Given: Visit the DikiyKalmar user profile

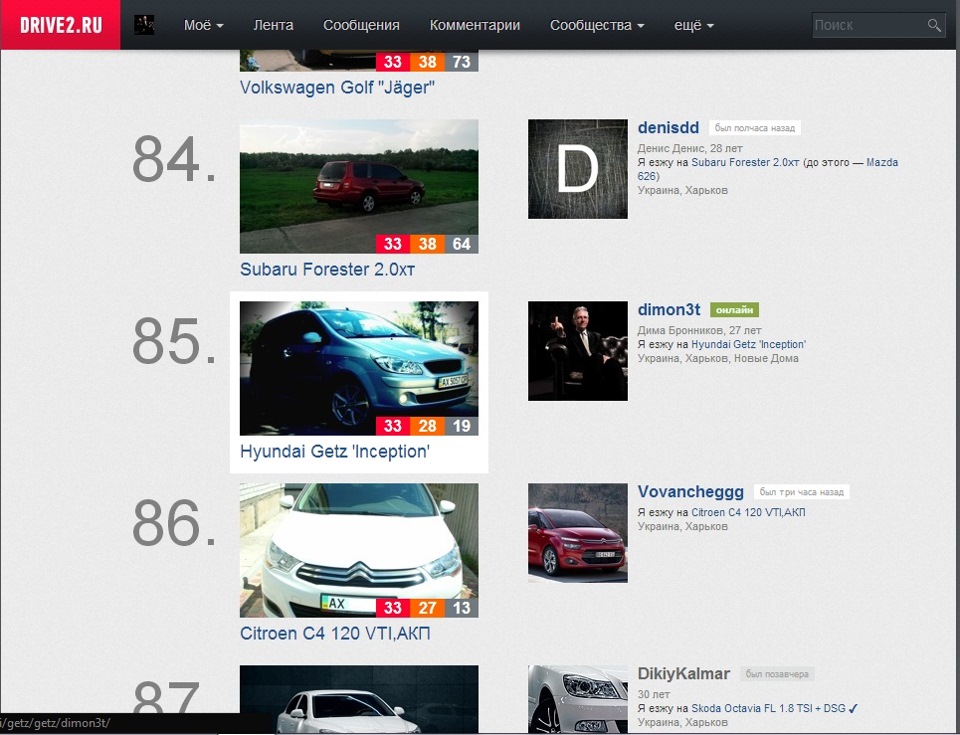Looking at the screenshot, I should click(x=683, y=674).
